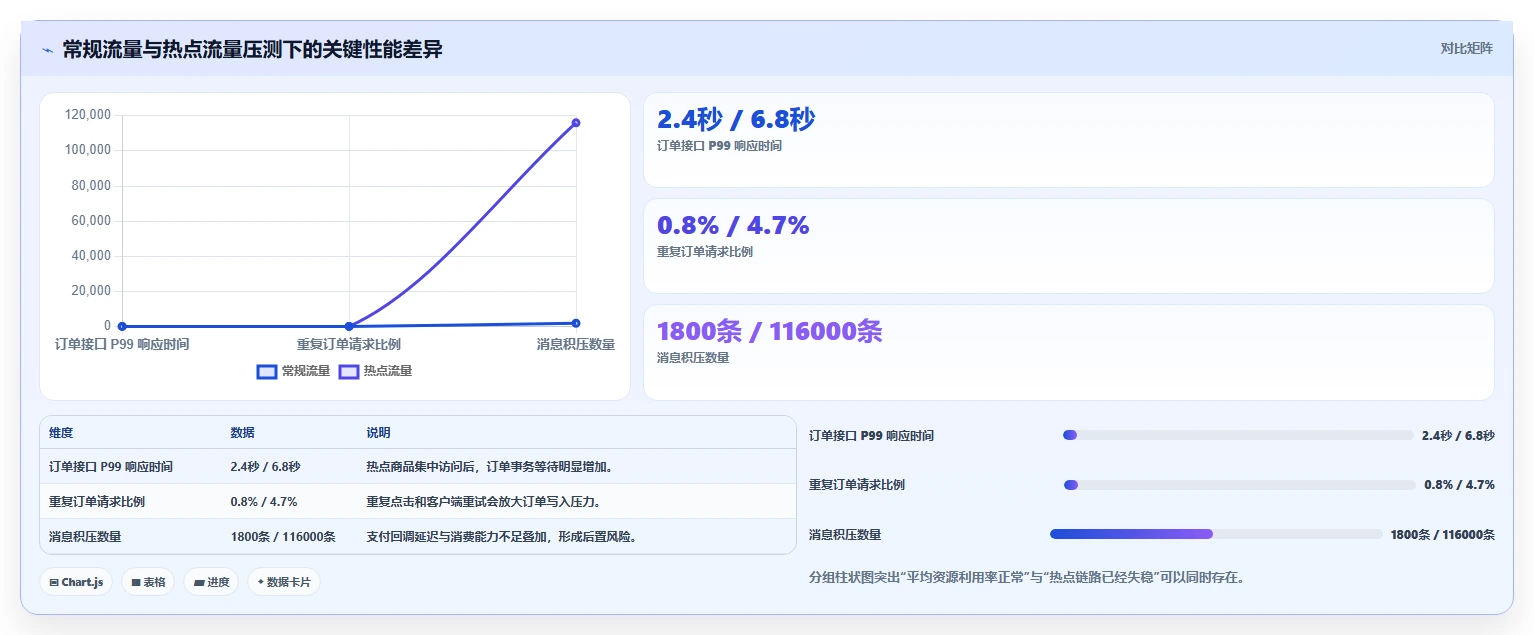Viewport: 1534px width, 635px height.
Task: Click the description starting 支付回调延迟与消费能力不足
Action: pos(502,537)
